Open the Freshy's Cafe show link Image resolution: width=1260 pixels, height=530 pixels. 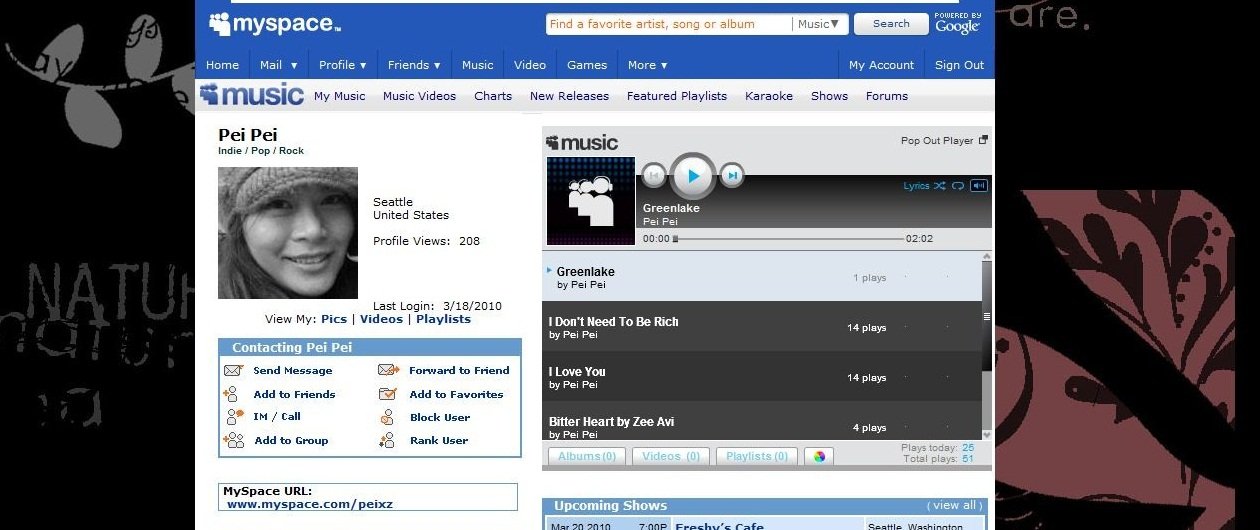(719, 525)
